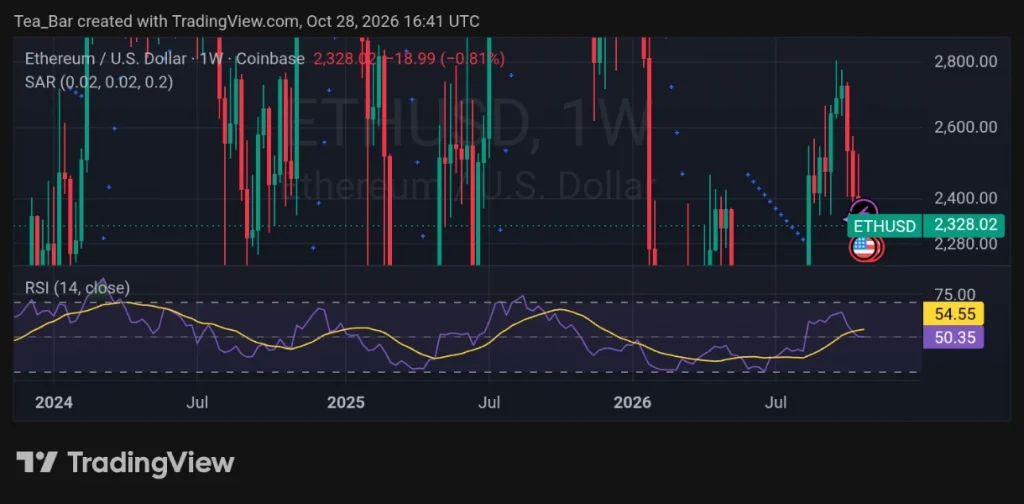Viewport: 1024px width, 504px height.
Task: Click the Coinbase exchange name in title
Action: point(270,59)
